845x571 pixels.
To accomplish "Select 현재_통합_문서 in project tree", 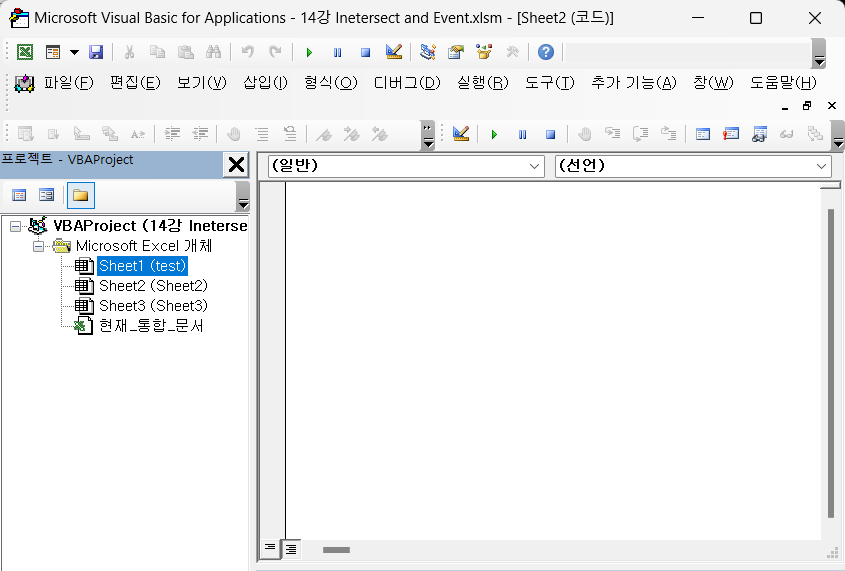I will [x=151, y=326].
